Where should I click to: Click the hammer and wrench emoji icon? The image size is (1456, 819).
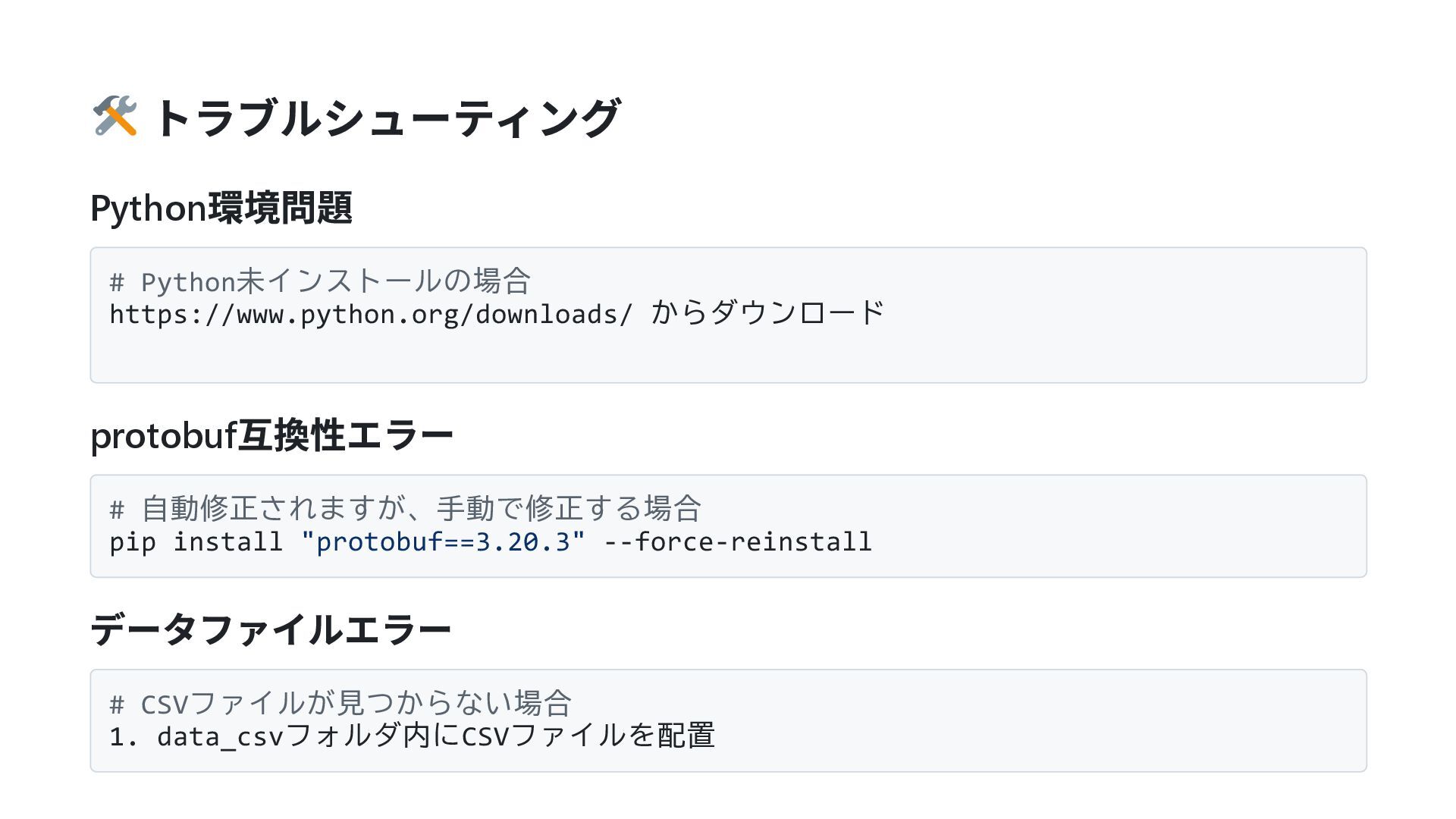point(115,116)
